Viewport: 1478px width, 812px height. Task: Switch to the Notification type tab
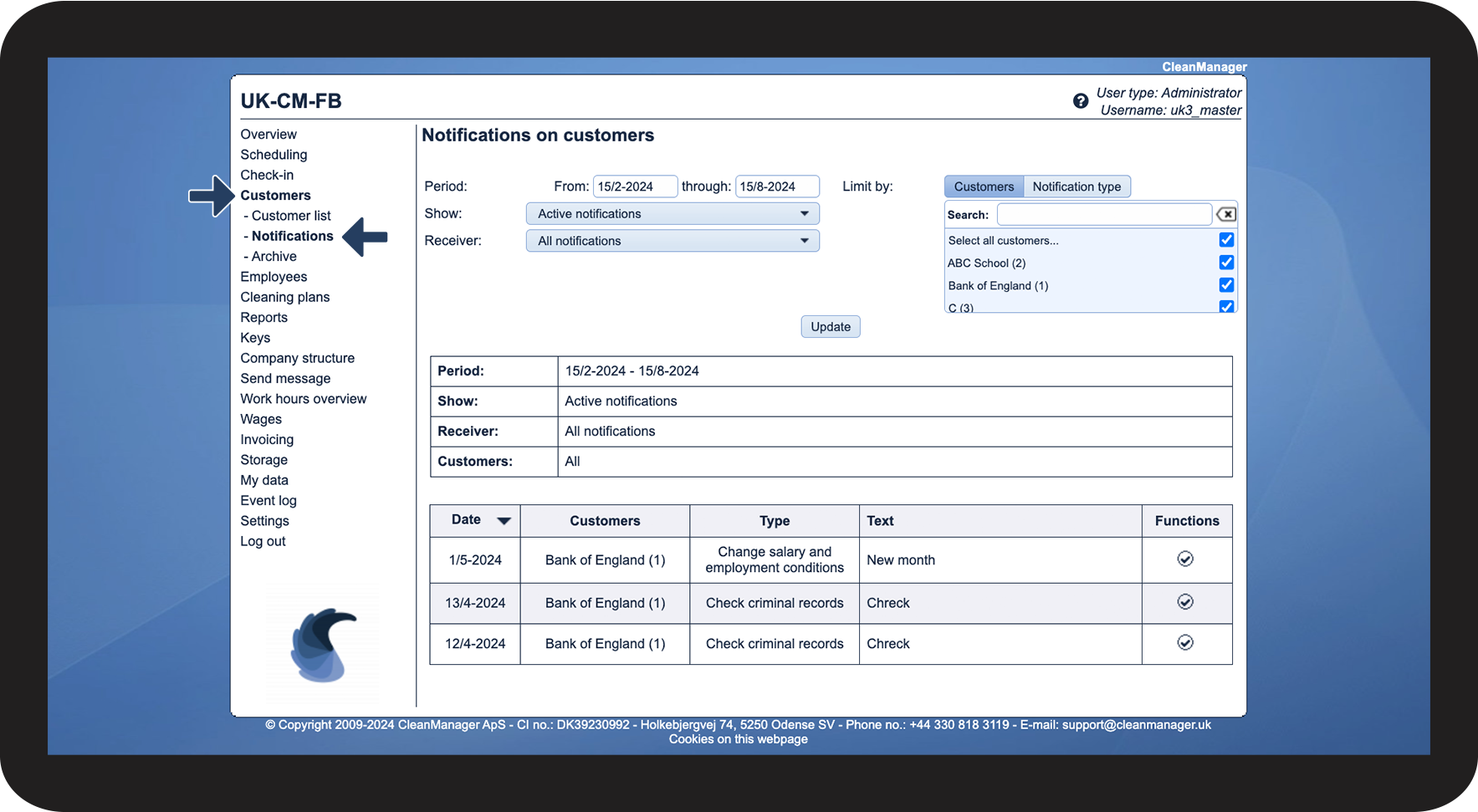point(1076,186)
